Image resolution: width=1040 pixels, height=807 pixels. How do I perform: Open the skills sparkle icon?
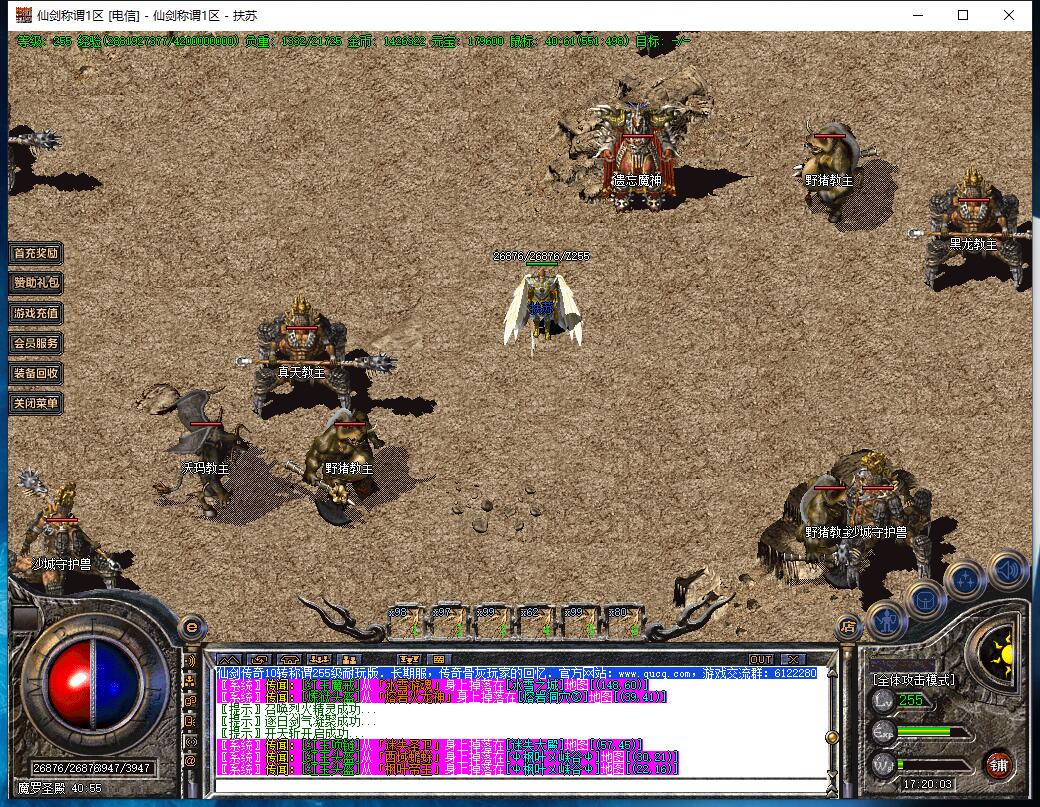click(x=965, y=580)
